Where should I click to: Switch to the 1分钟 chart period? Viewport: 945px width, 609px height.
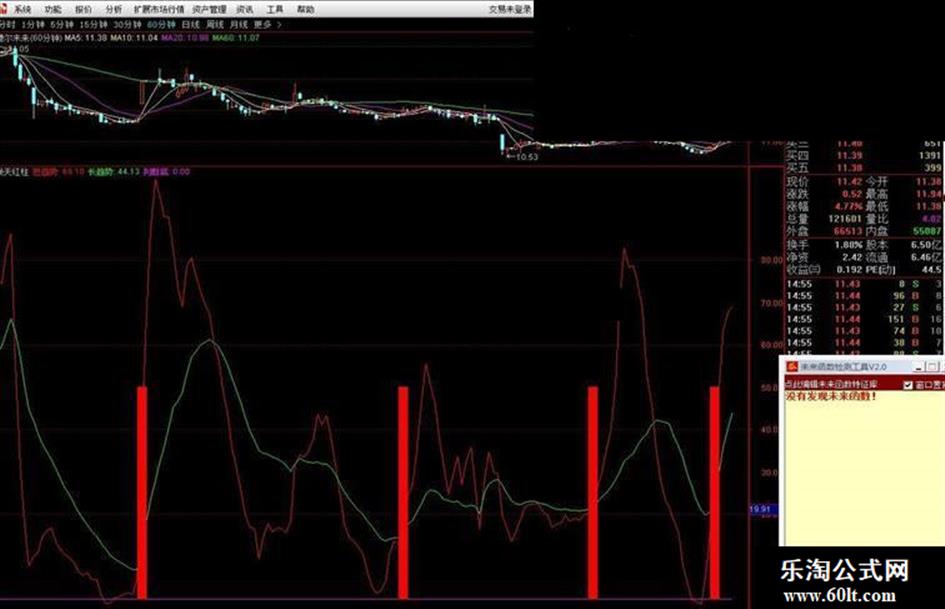click(x=33, y=25)
